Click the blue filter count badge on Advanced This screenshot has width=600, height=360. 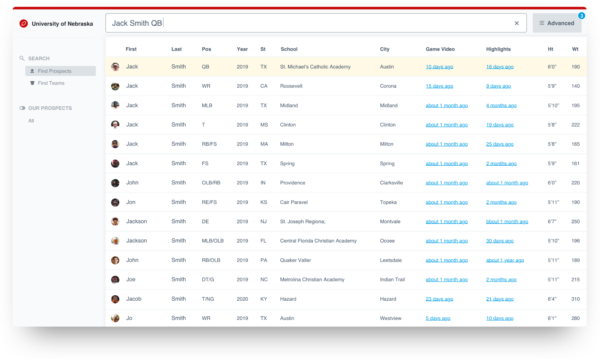click(581, 16)
